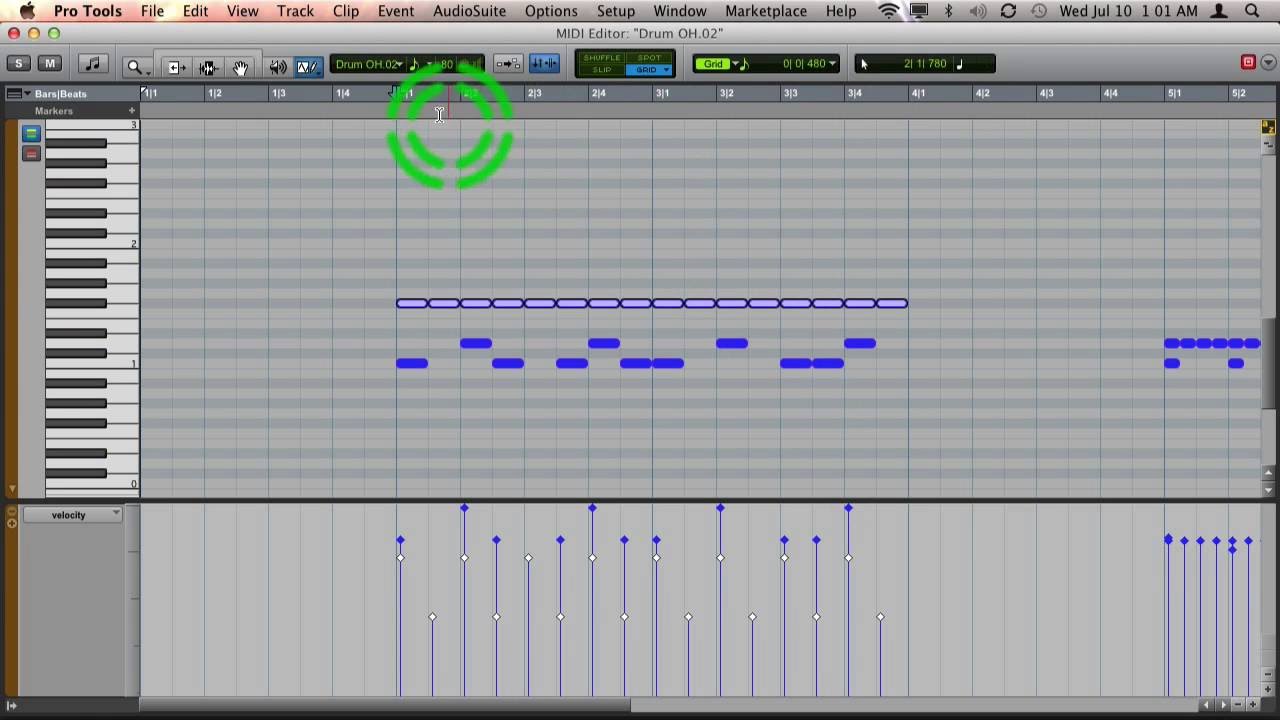The height and width of the screenshot is (720, 1280).
Task: Open the Track menu
Action: pyautogui.click(x=295, y=11)
